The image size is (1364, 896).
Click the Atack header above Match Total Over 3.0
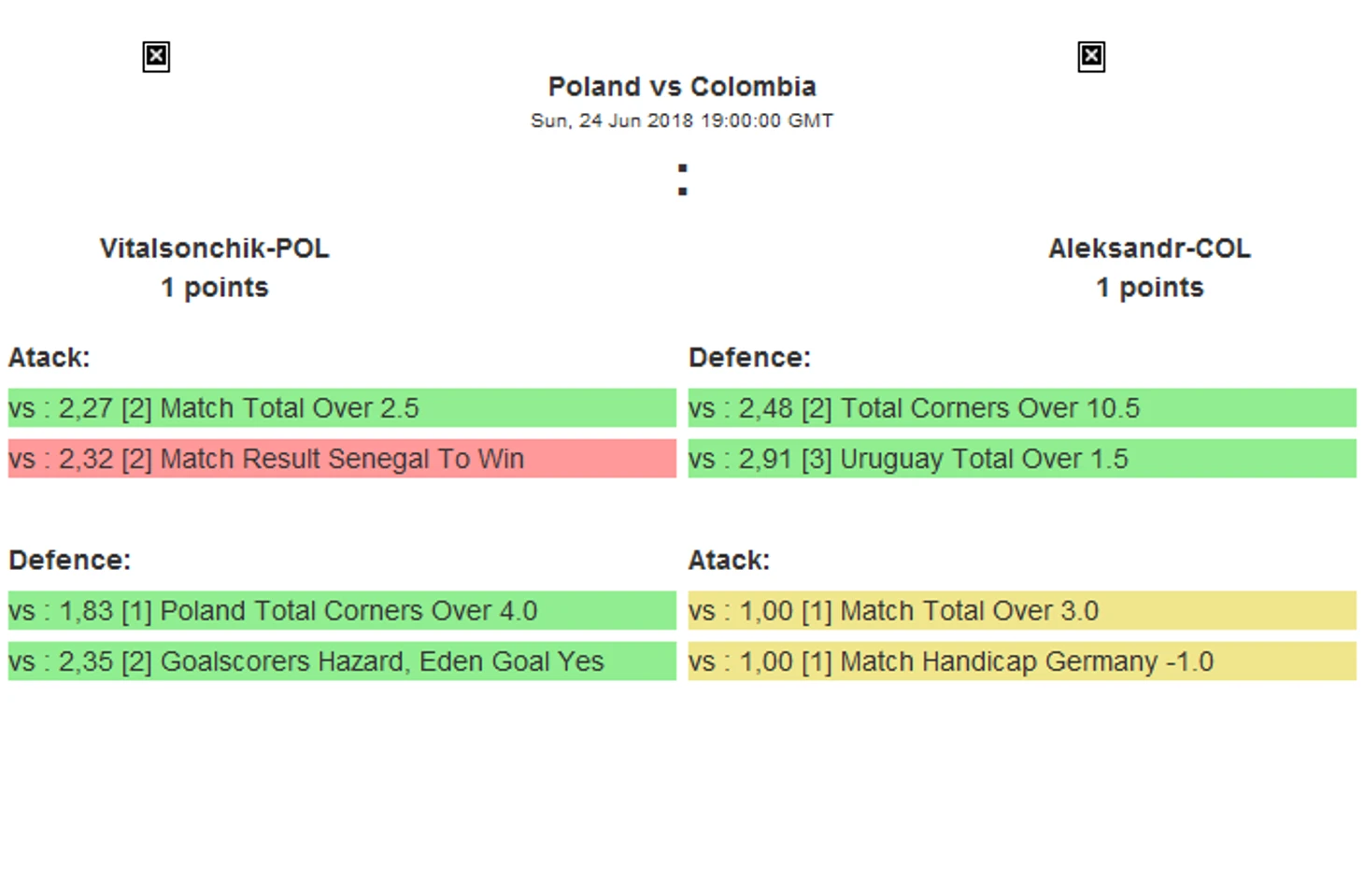(x=729, y=561)
